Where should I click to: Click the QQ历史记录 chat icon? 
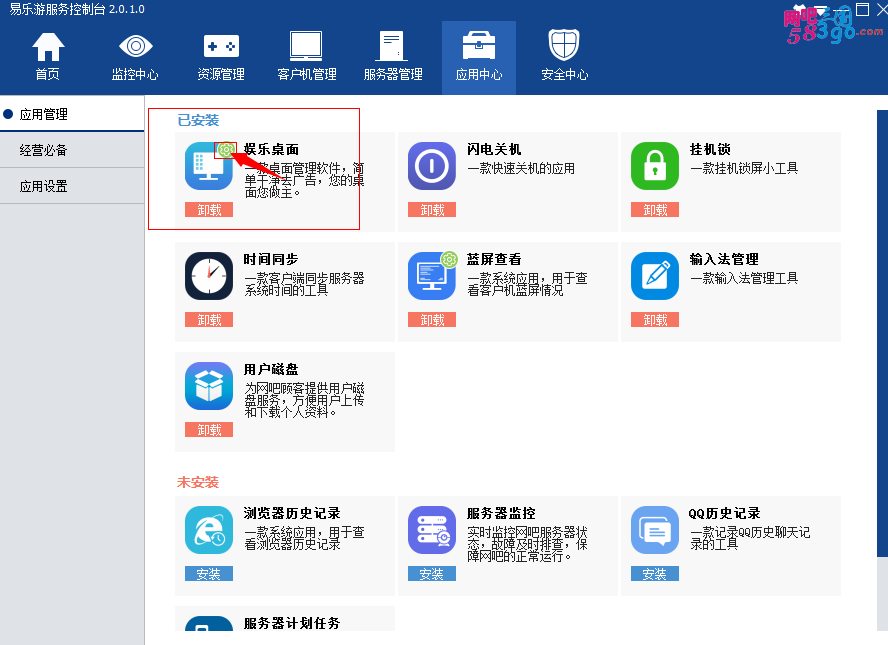point(655,530)
